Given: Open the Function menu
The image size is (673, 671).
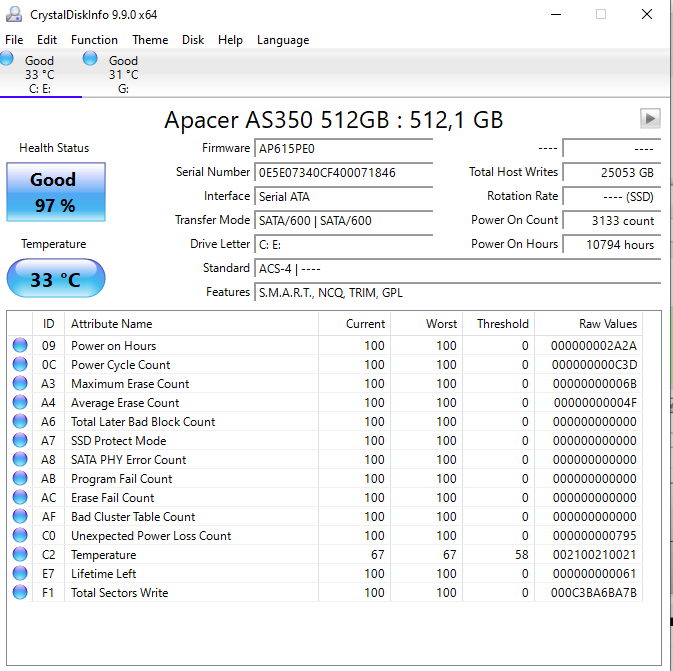Looking at the screenshot, I should (x=94, y=40).
